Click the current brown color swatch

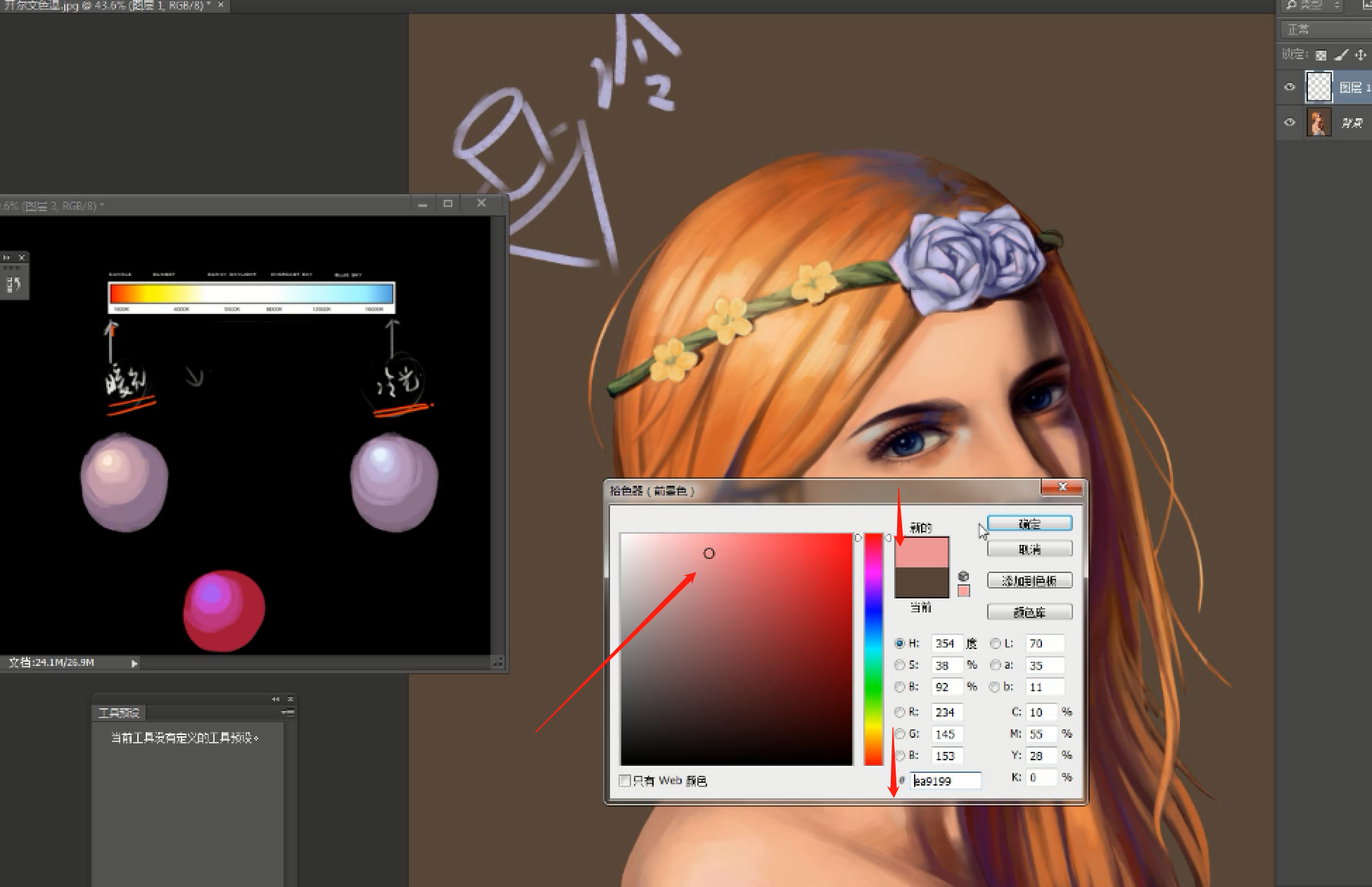(x=921, y=583)
